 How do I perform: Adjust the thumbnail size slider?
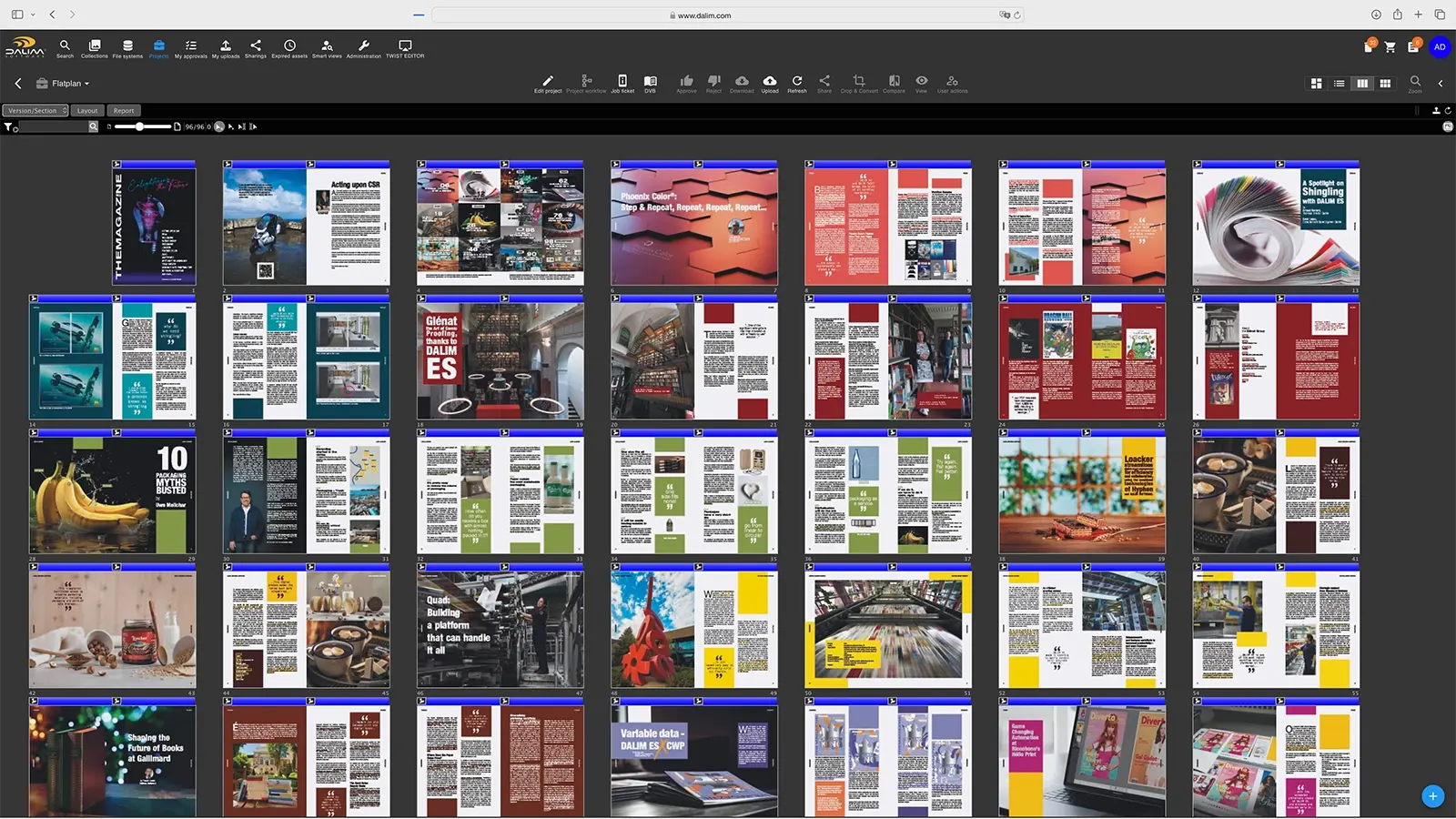(139, 126)
